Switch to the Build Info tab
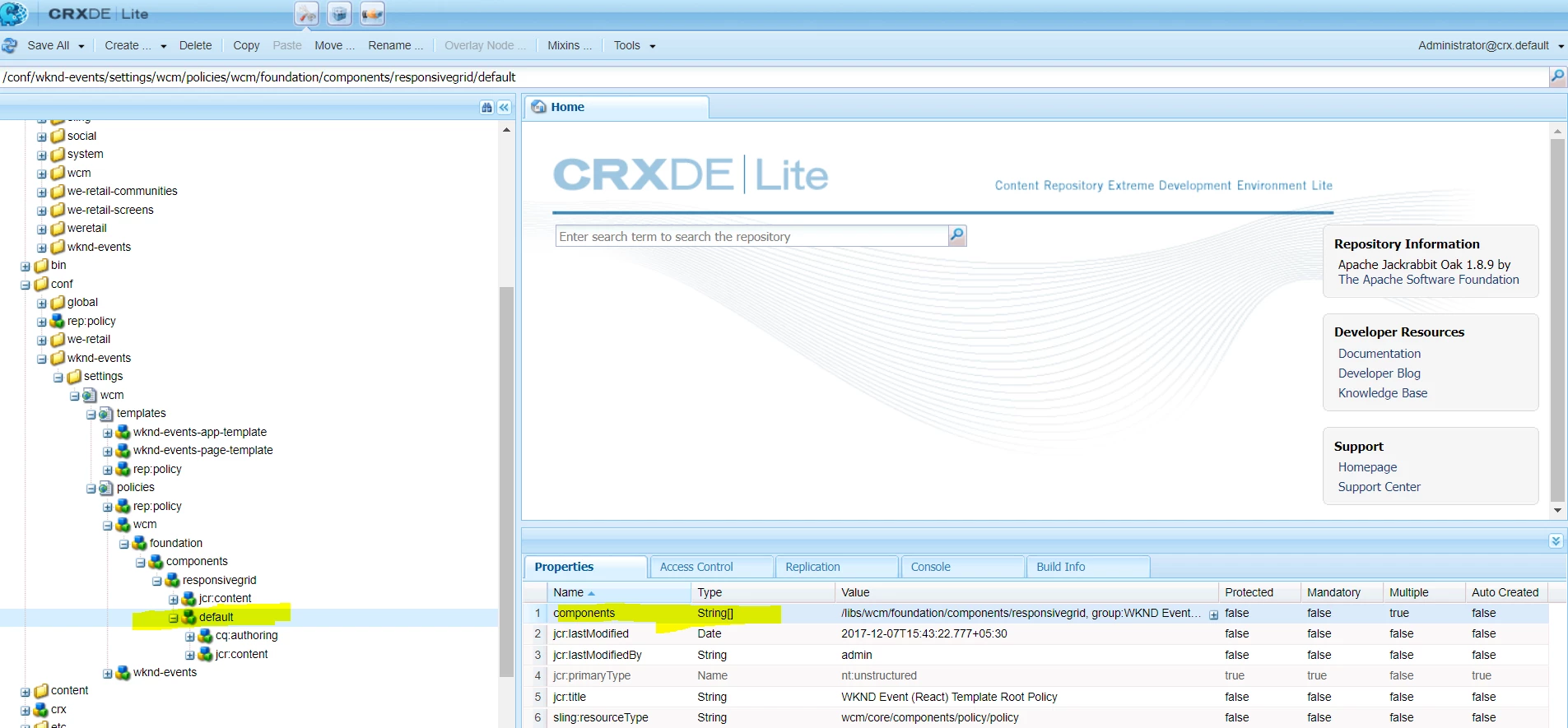Image resolution: width=1568 pixels, height=728 pixels. (1087, 567)
